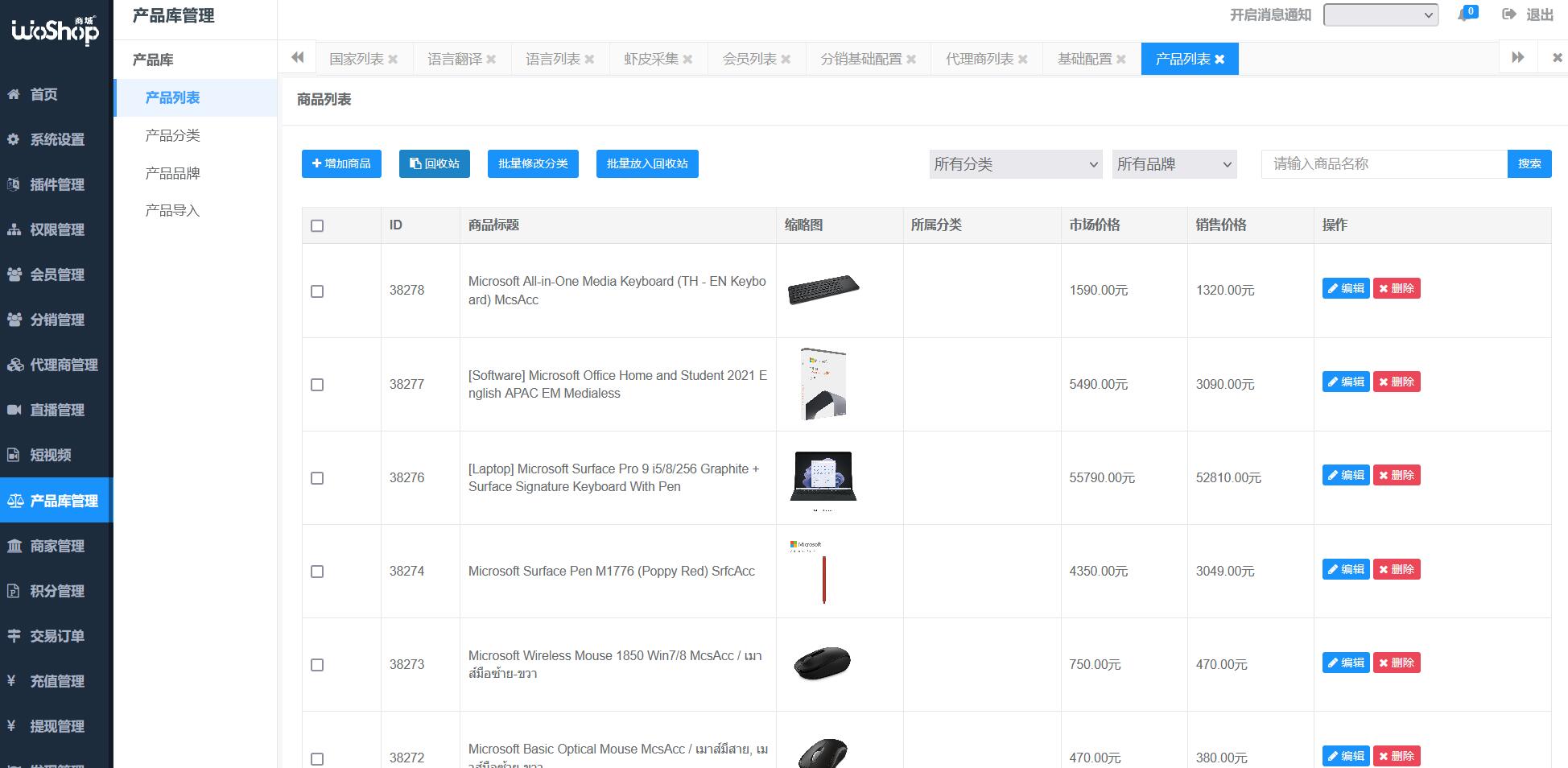The width and height of the screenshot is (1568, 768).
Task: Delete product 38277 Office software
Action: [x=1397, y=382]
